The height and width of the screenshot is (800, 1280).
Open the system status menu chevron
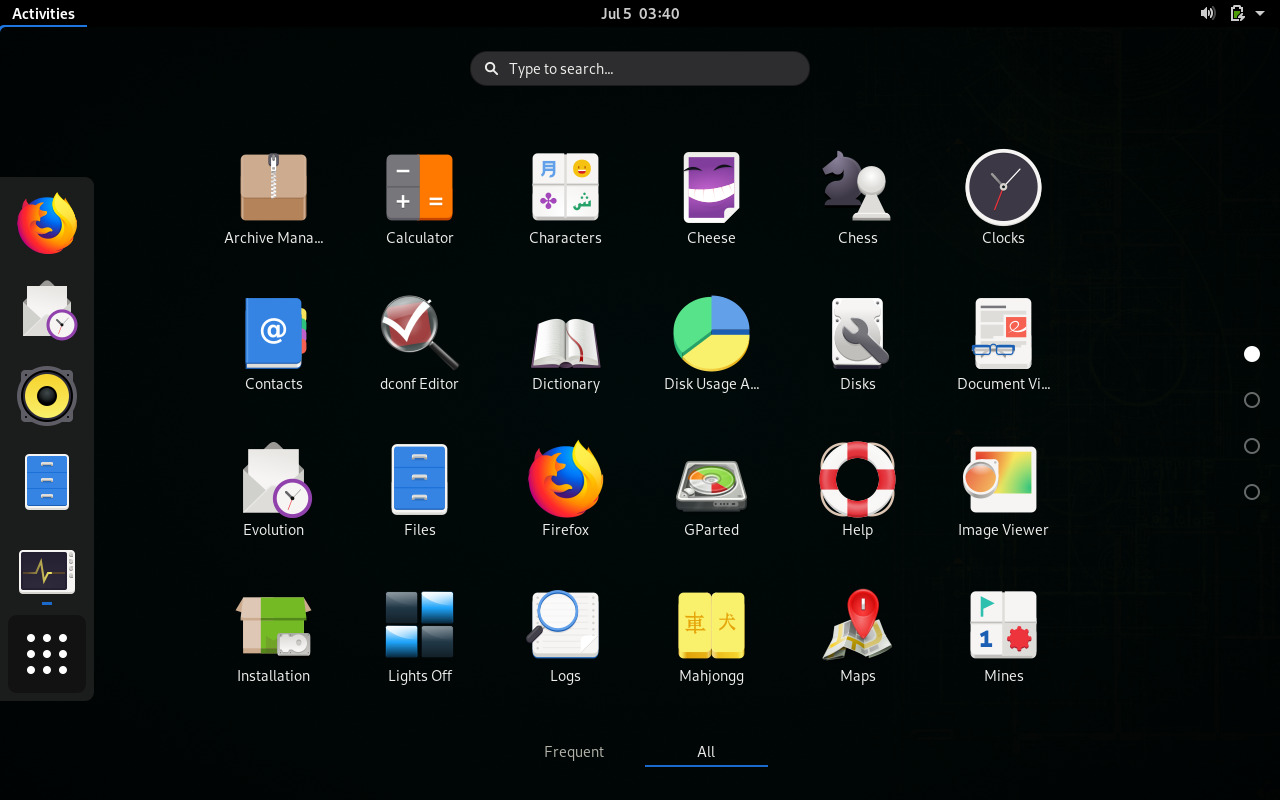click(x=1259, y=14)
